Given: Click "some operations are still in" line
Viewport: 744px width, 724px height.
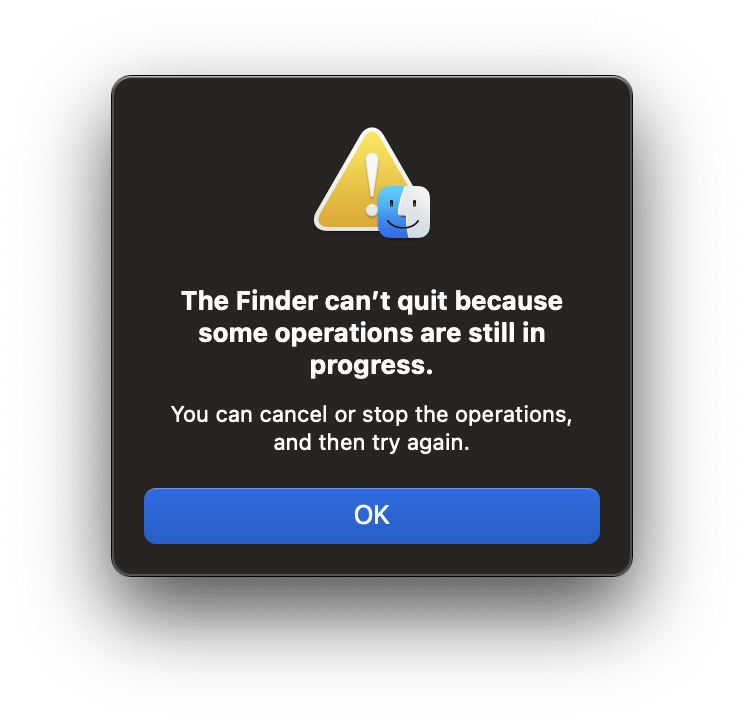Looking at the screenshot, I should tap(372, 333).
